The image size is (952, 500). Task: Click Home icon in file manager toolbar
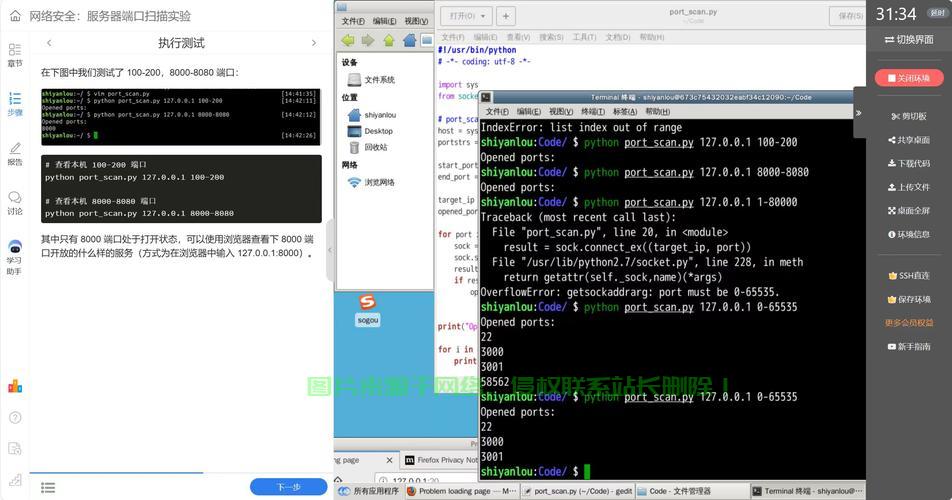410,40
